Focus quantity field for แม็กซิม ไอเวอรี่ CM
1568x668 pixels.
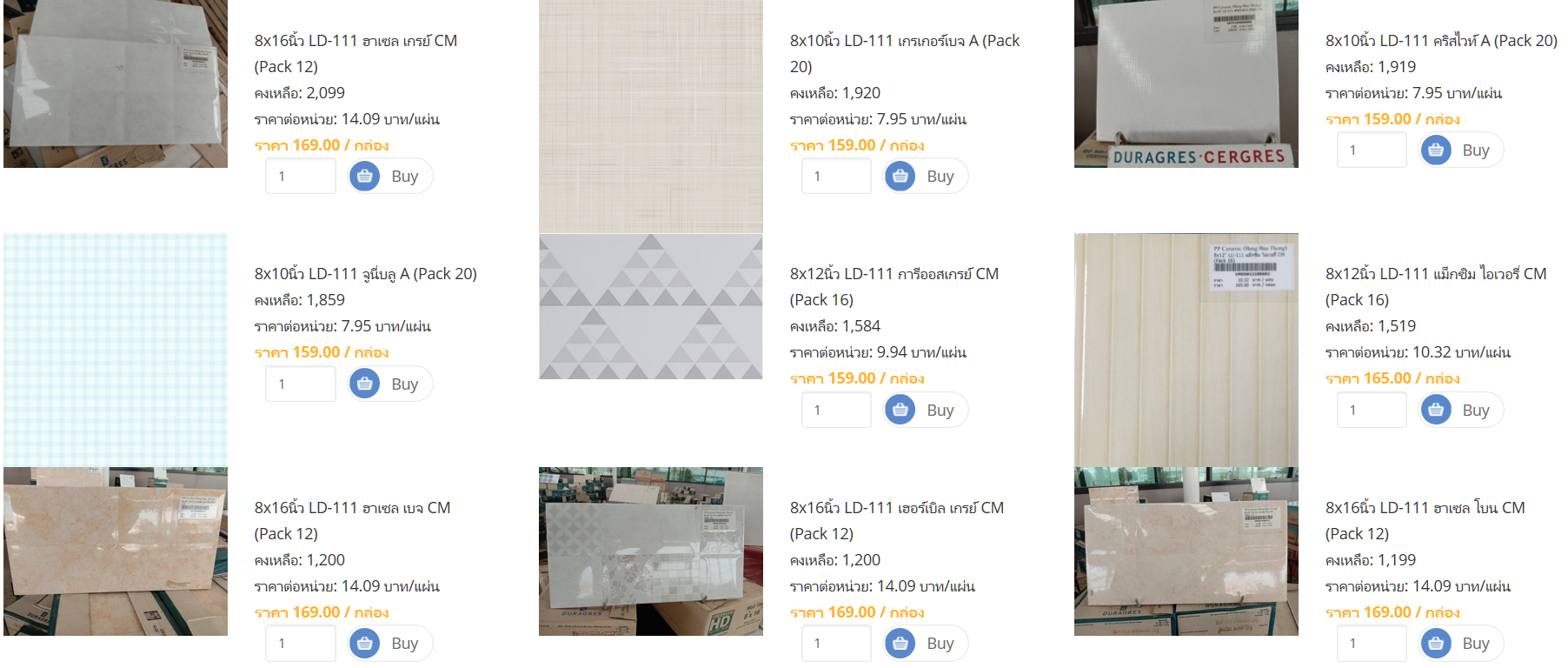click(1372, 410)
